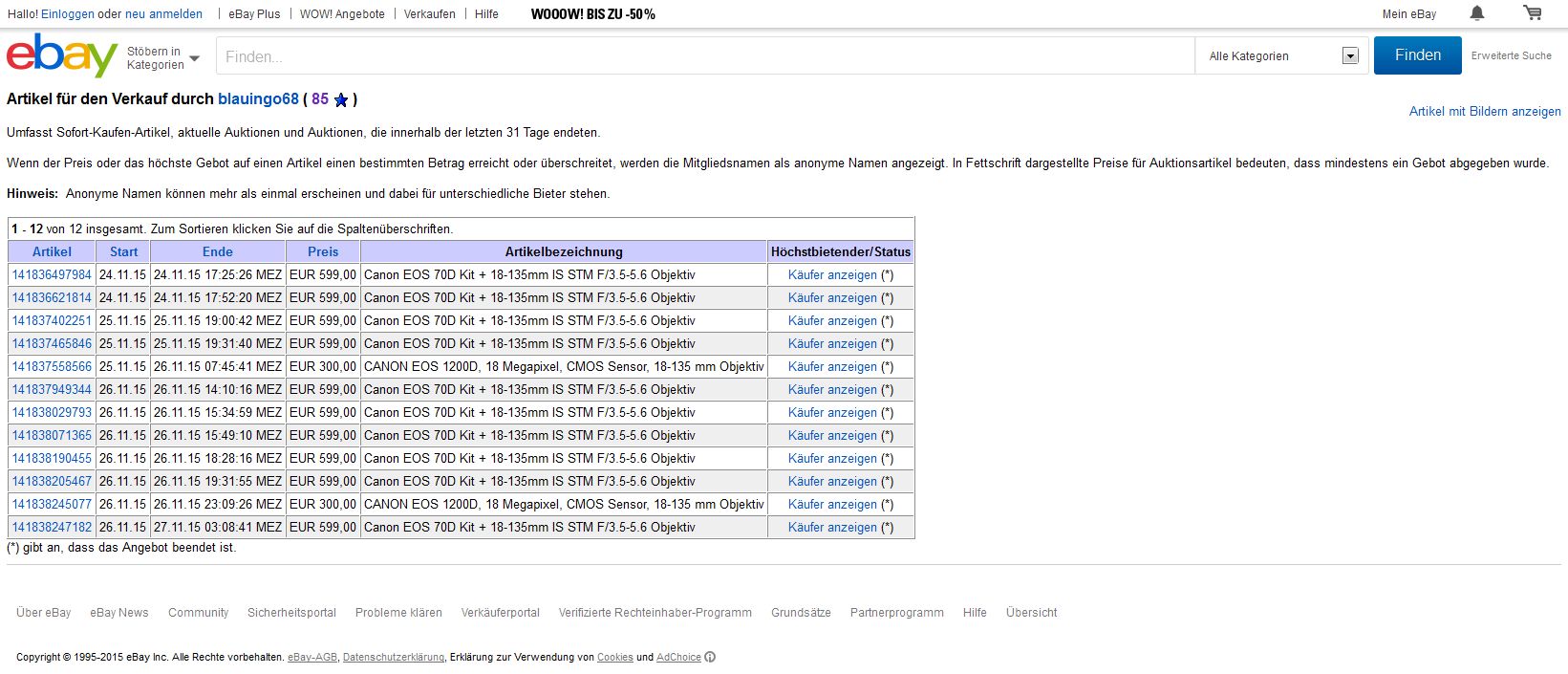The image size is (1568, 674).
Task: Open AdChoice text link
Action: 678,658
